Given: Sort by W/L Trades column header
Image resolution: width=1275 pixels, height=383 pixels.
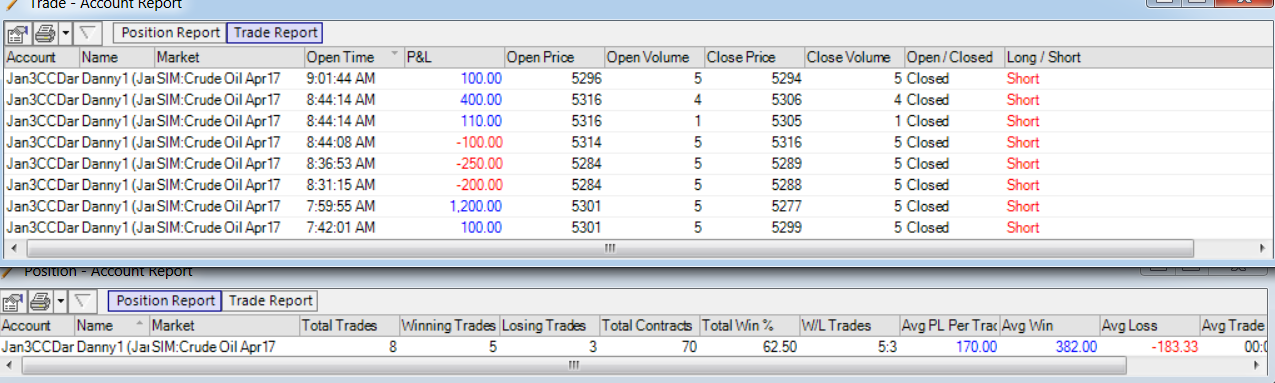Looking at the screenshot, I should point(849,325).
